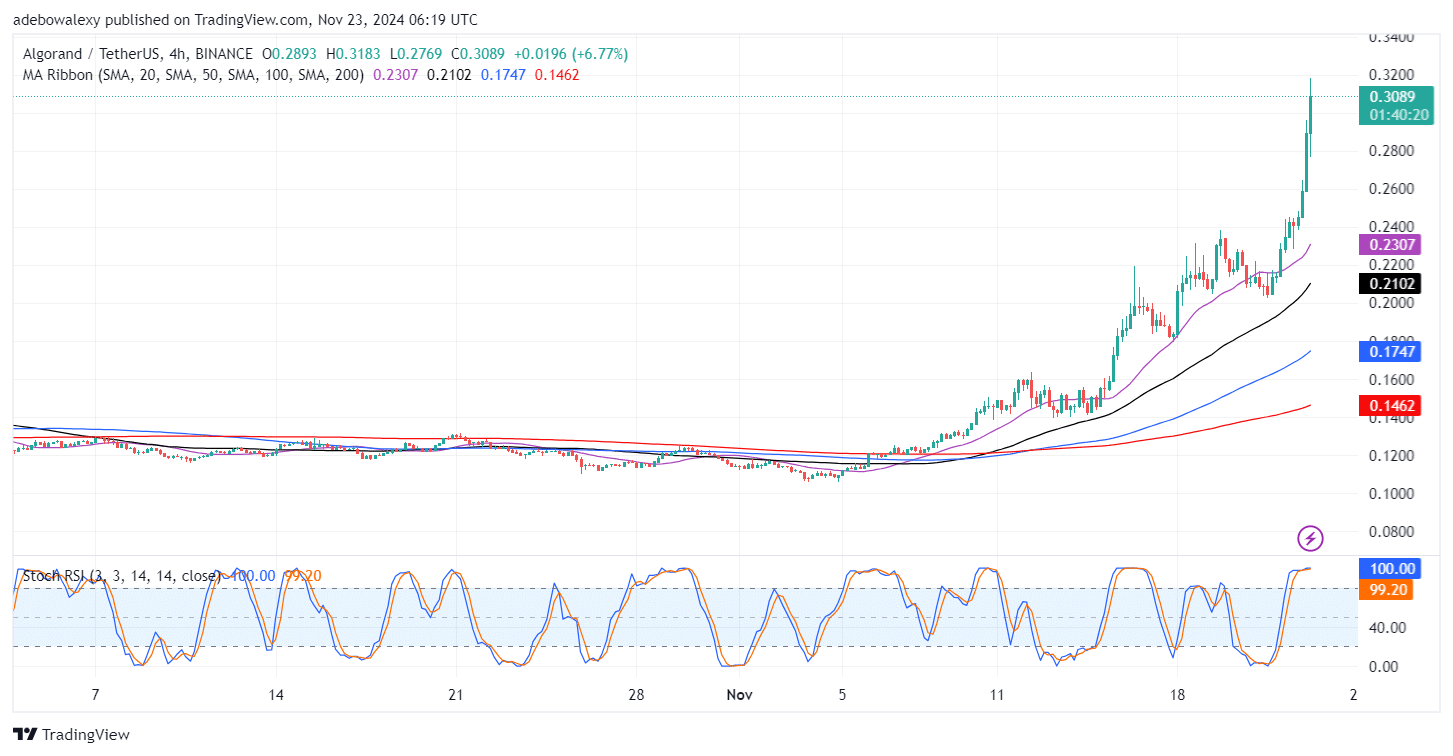Click the 11 date label on time axis
1453x756 pixels.
996,695
